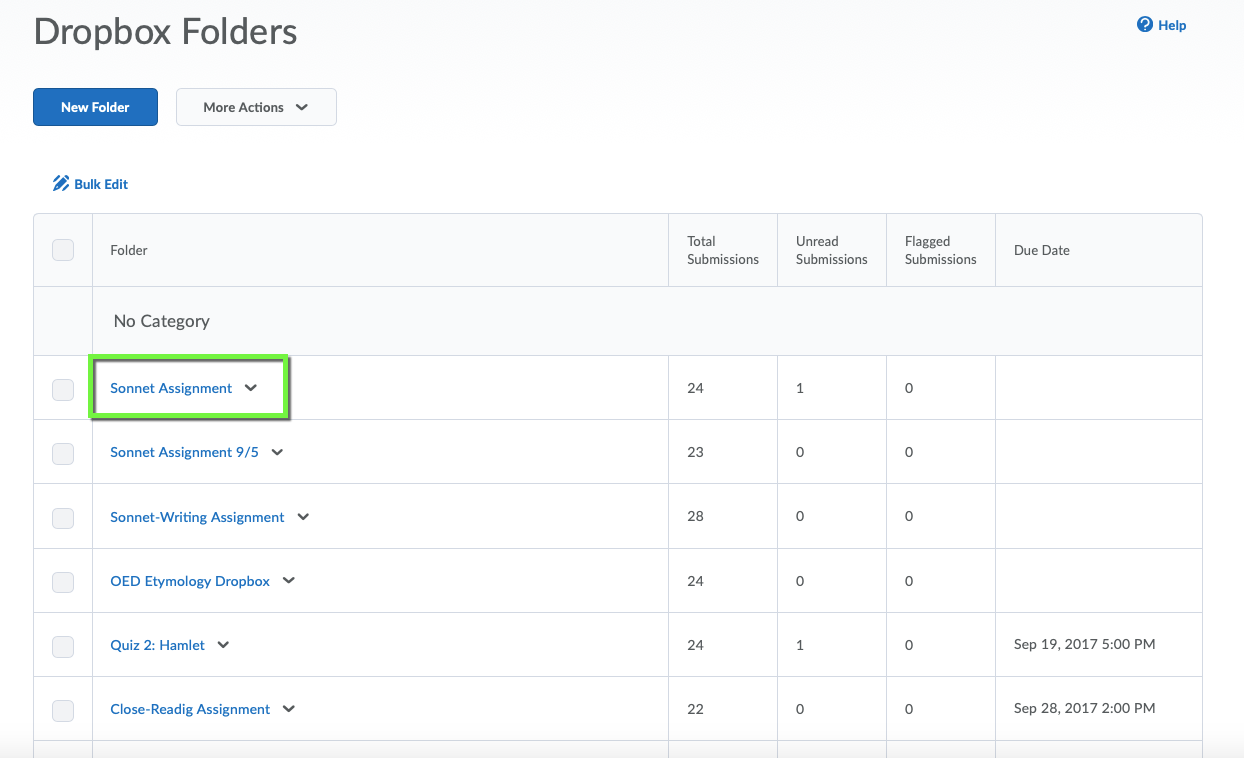Click the No Category row label

pyautogui.click(x=162, y=321)
